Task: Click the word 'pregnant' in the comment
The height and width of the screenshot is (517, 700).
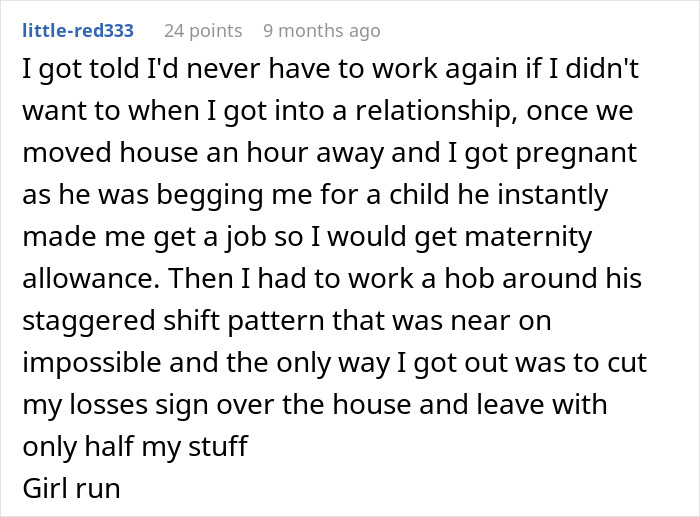Action: pyautogui.click(x=581, y=154)
